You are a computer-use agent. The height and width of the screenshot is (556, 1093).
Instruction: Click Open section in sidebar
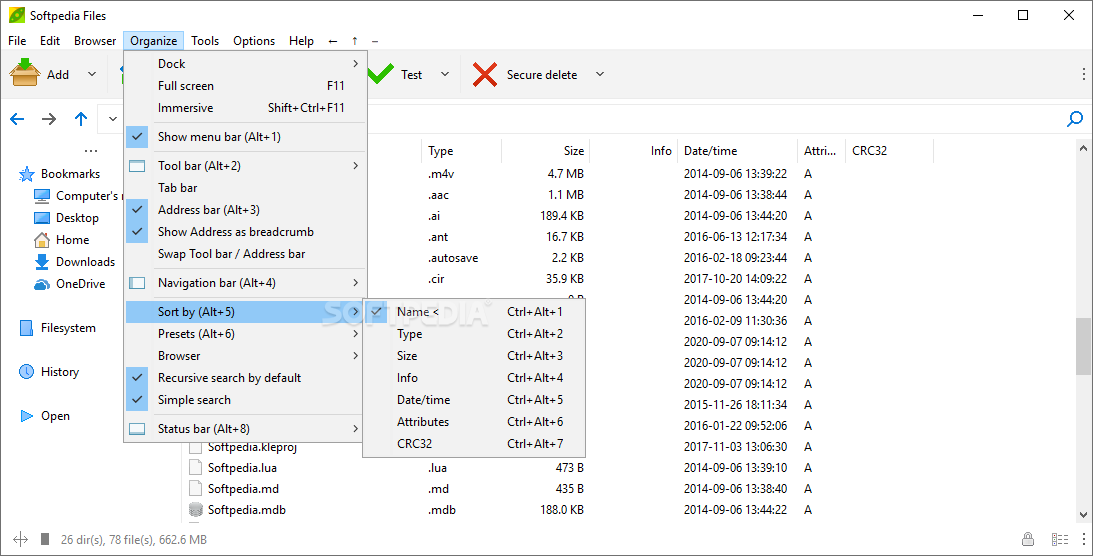[45, 416]
